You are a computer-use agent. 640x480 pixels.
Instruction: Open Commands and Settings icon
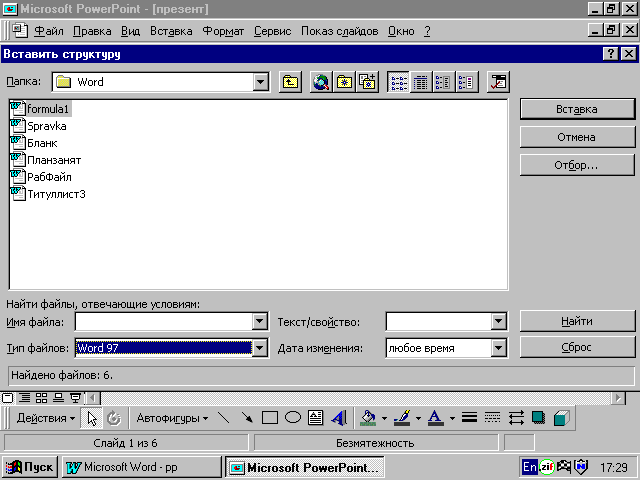498,82
